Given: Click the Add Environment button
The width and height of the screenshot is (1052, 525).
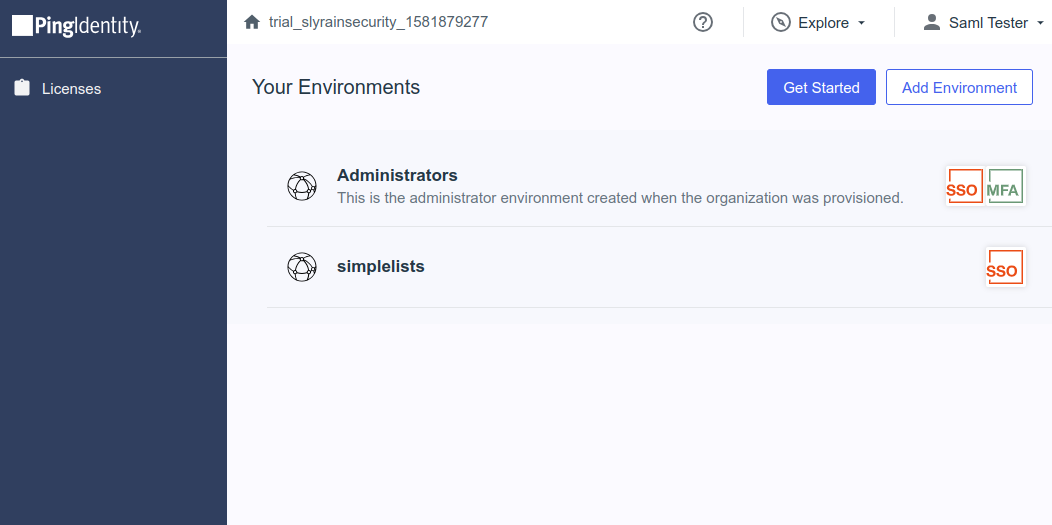Looking at the screenshot, I should (x=959, y=87).
